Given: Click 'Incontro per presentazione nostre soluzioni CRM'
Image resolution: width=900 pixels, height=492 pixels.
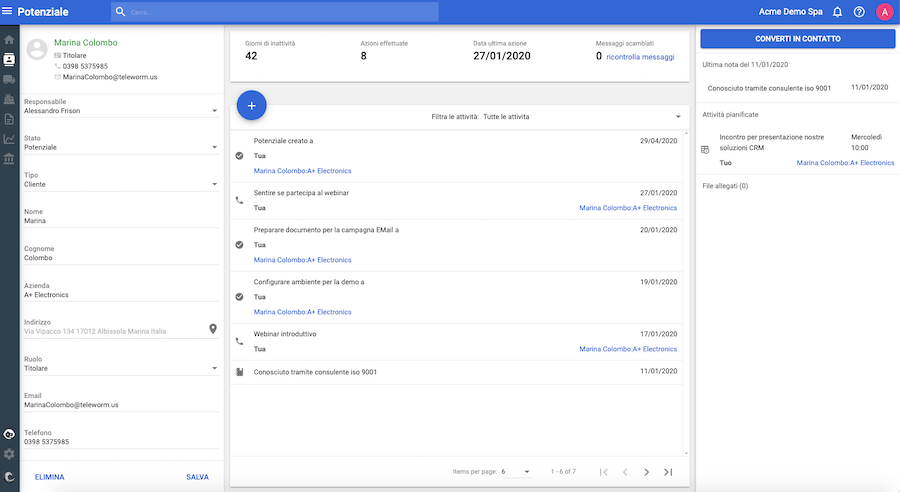Looking at the screenshot, I should click(x=771, y=142).
